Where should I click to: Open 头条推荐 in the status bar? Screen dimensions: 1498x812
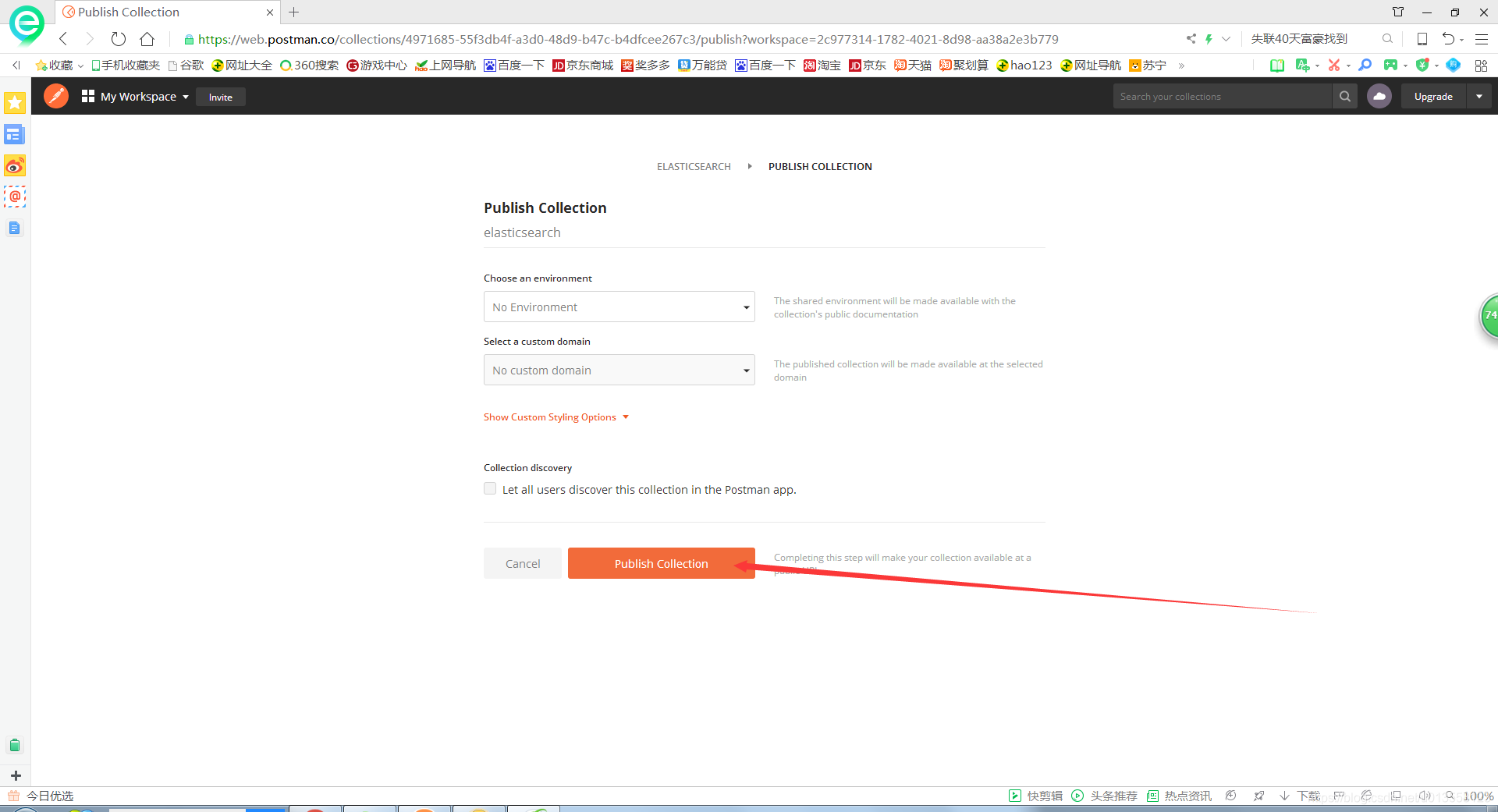coord(1104,796)
